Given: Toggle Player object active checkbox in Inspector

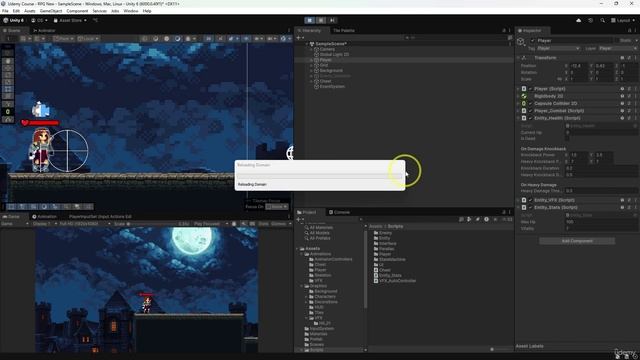Looking at the screenshot, I should click(532, 40).
